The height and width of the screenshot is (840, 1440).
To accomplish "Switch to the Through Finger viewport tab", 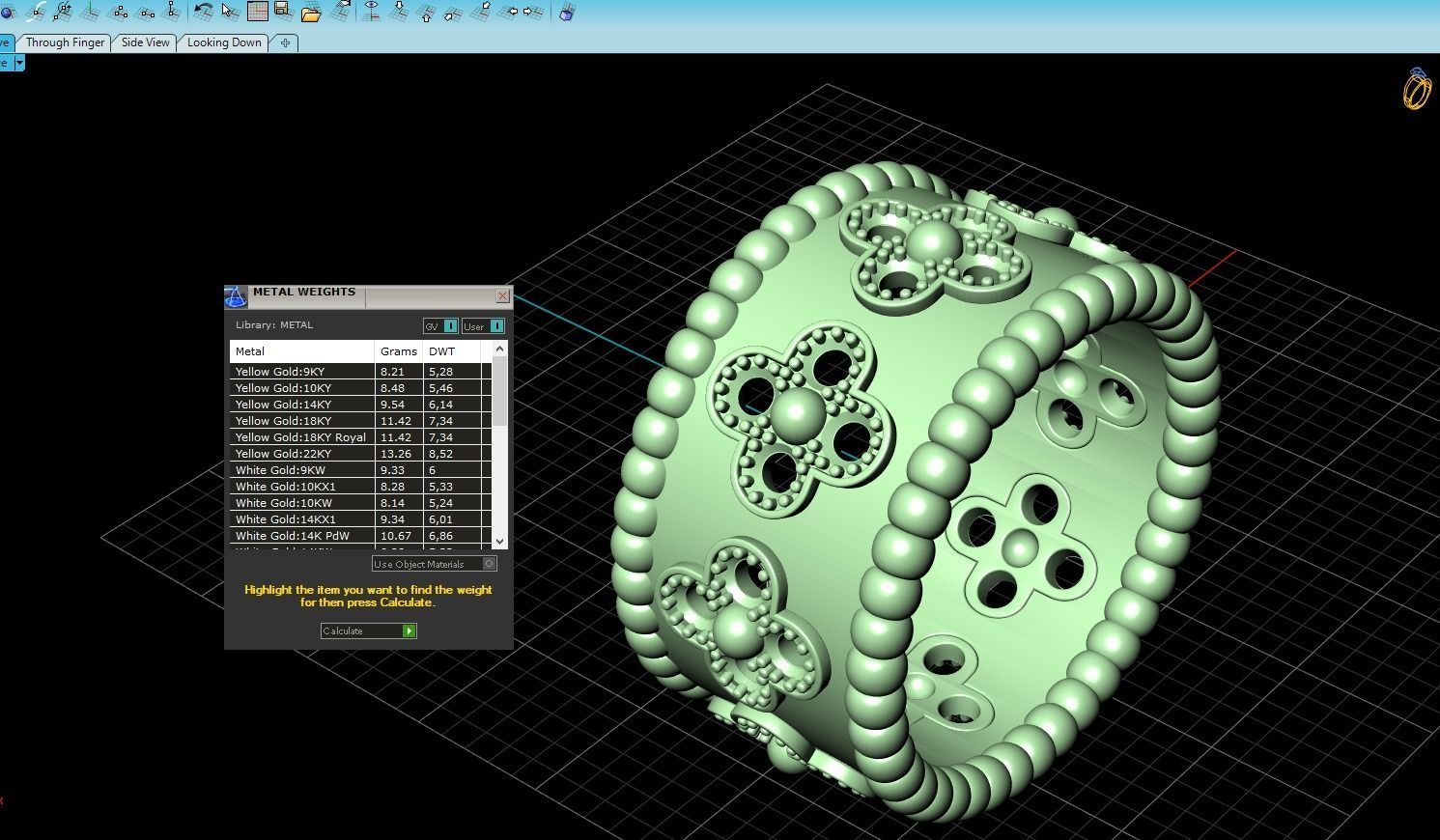I will tap(65, 42).
